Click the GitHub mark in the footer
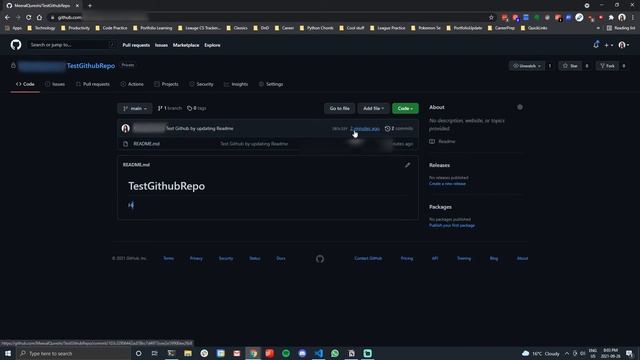Viewport: 640px width, 360px height. pyautogui.click(x=320, y=259)
